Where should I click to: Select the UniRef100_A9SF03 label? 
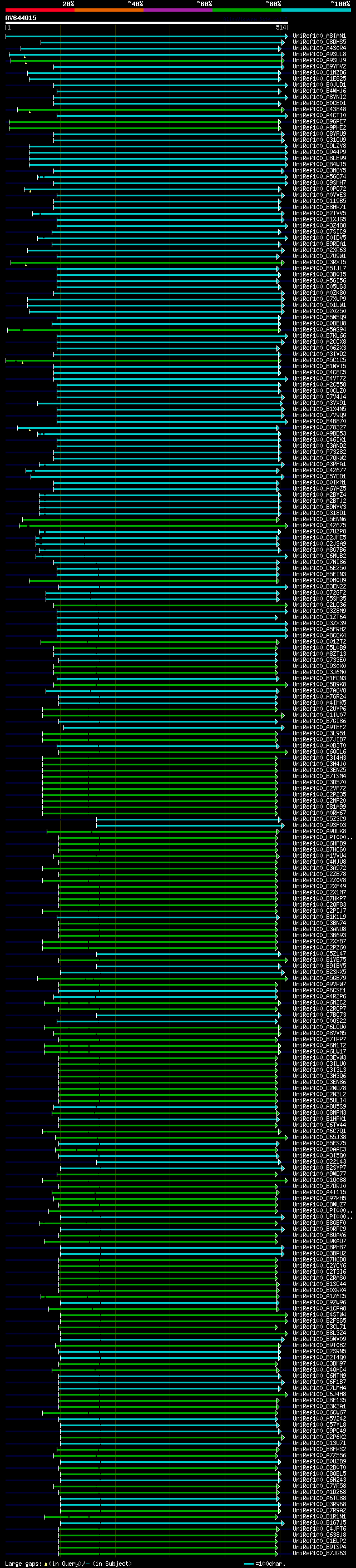point(319,825)
